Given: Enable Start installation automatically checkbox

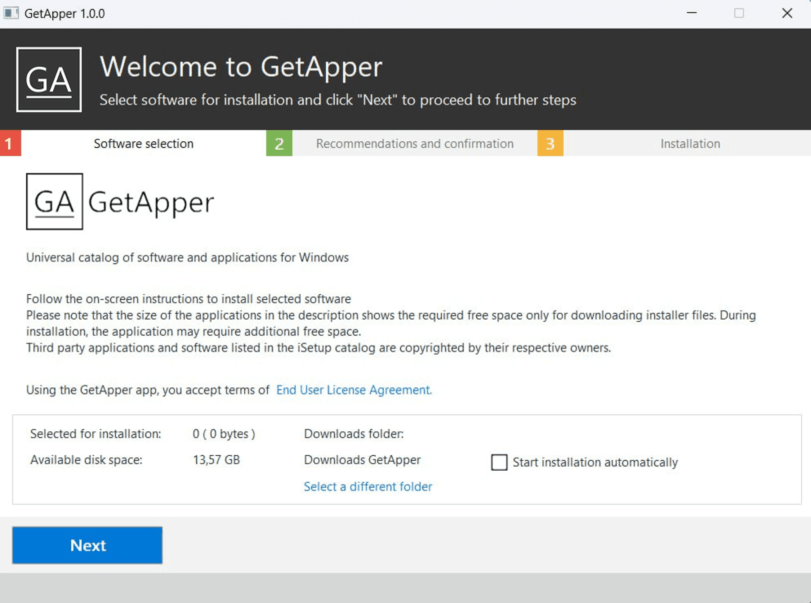Looking at the screenshot, I should click(x=499, y=462).
